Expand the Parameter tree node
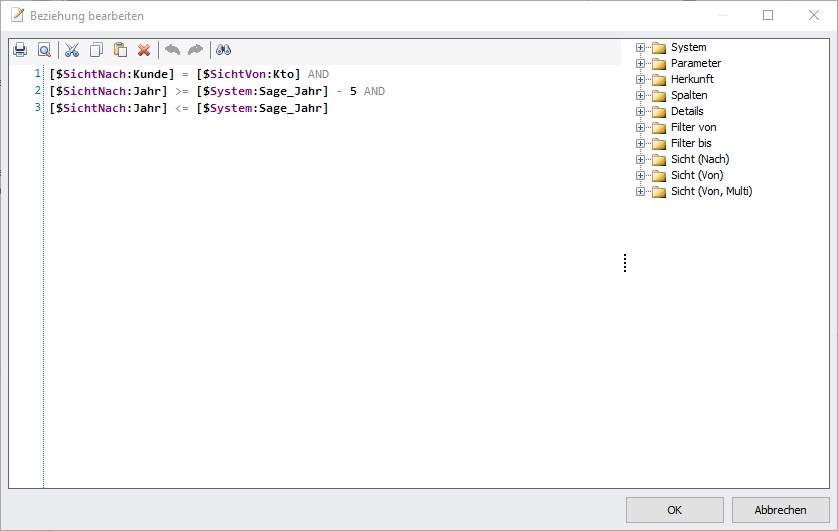 640,64
